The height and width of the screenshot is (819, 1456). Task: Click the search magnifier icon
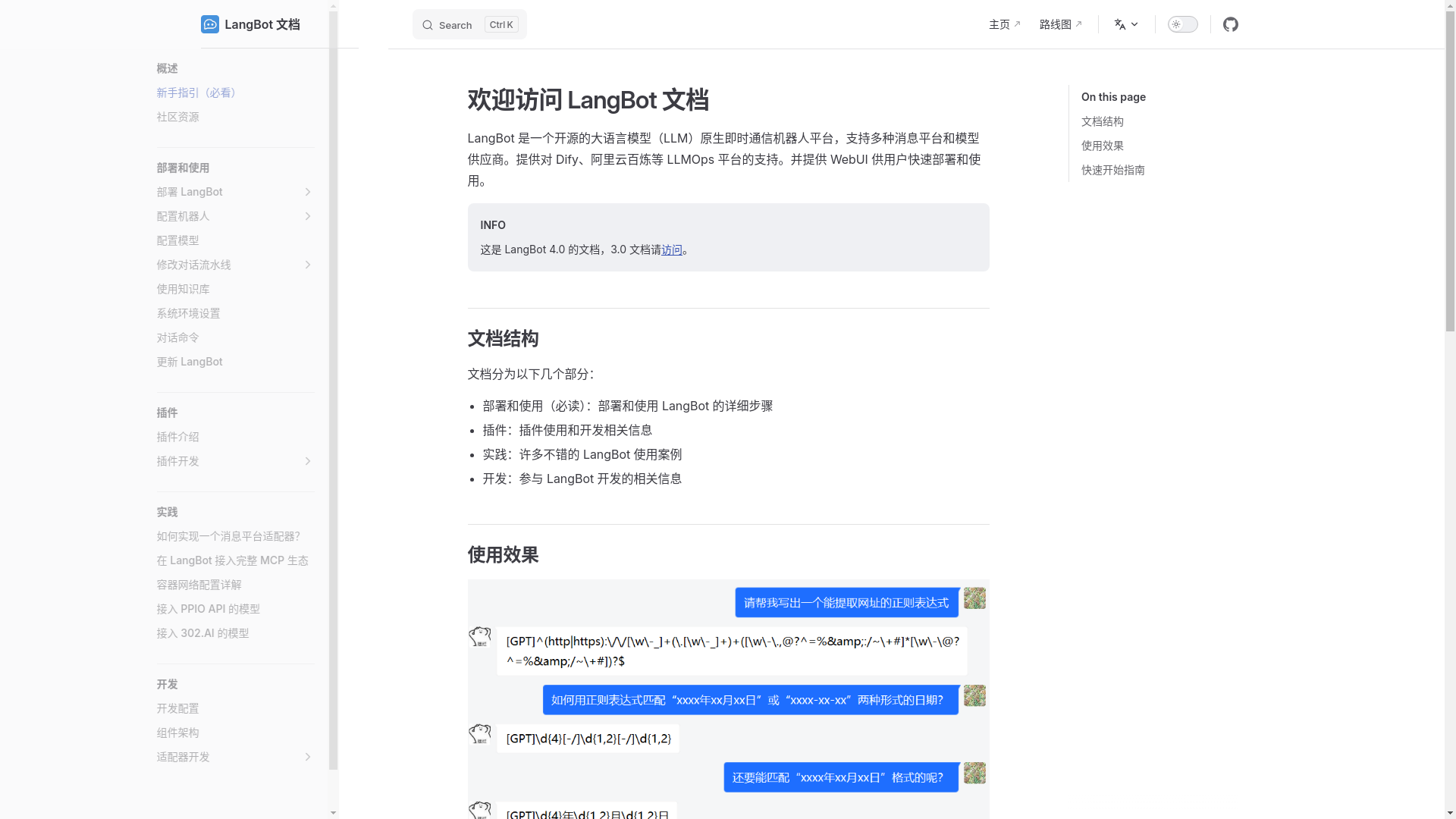(x=428, y=25)
